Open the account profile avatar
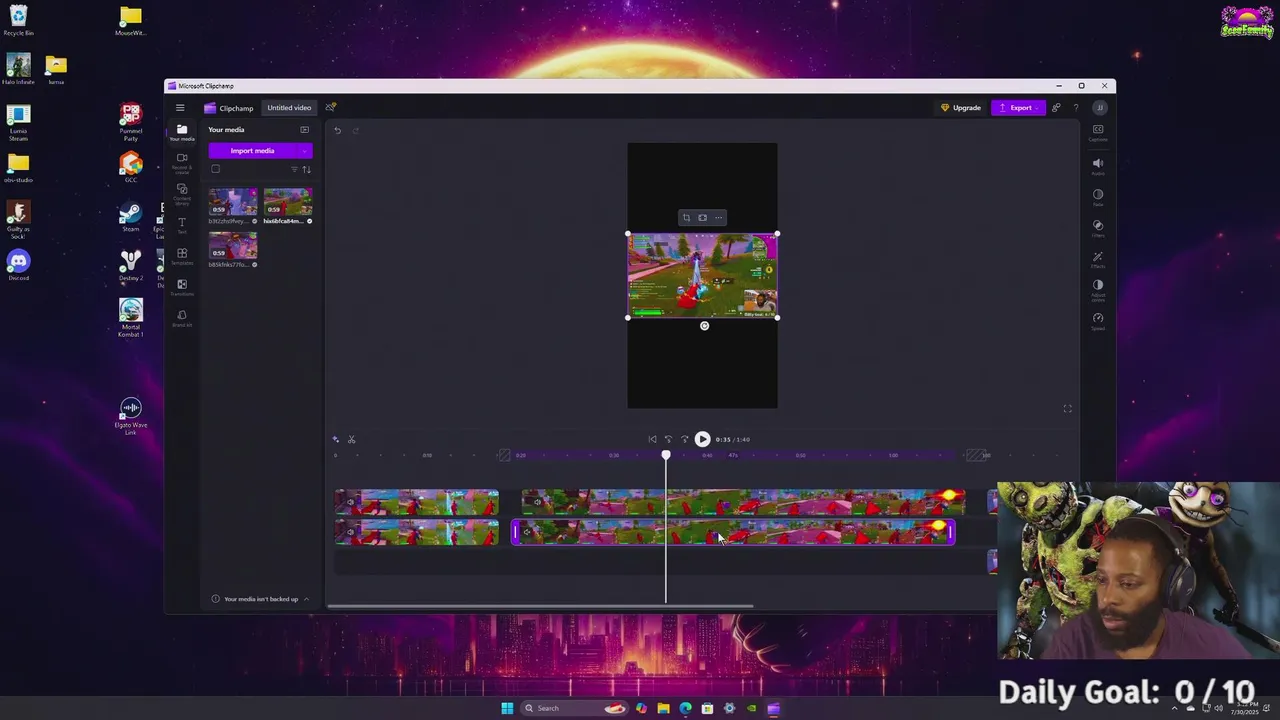The image size is (1280, 720). coord(1100,108)
